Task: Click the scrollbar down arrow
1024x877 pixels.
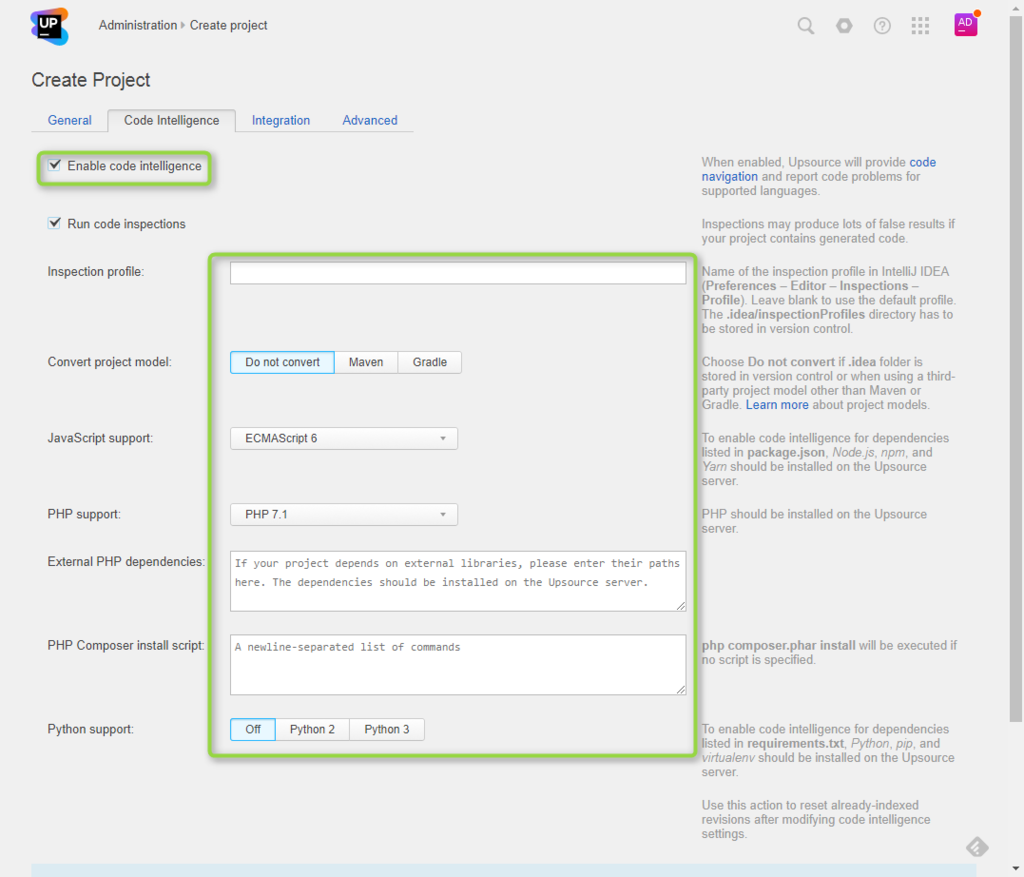Action: click(x=1016, y=869)
